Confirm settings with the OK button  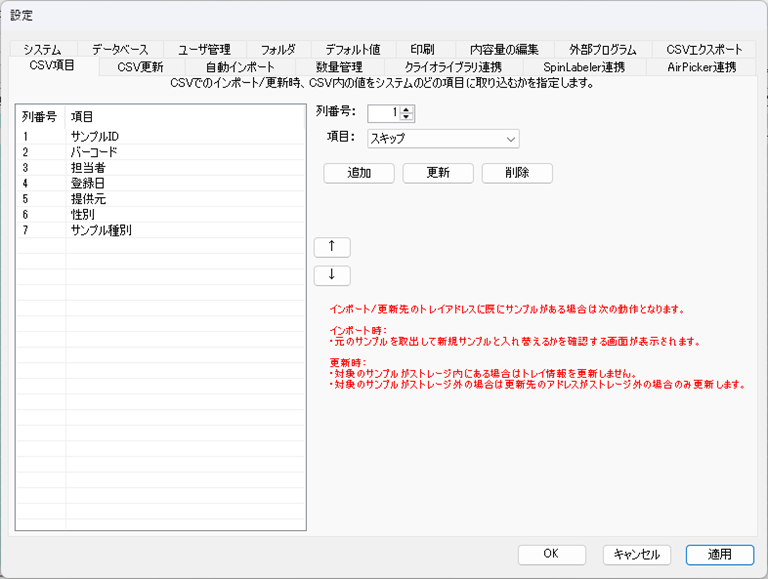click(551, 554)
